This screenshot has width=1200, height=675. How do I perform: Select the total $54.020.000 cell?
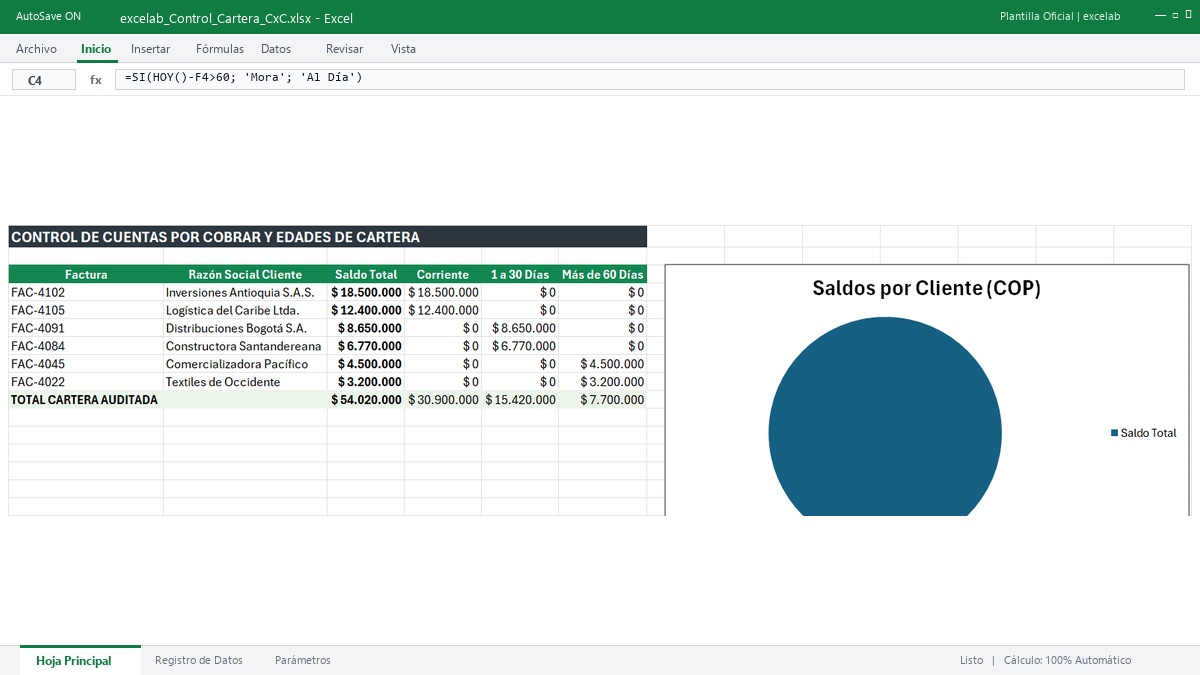coord(366,400)
